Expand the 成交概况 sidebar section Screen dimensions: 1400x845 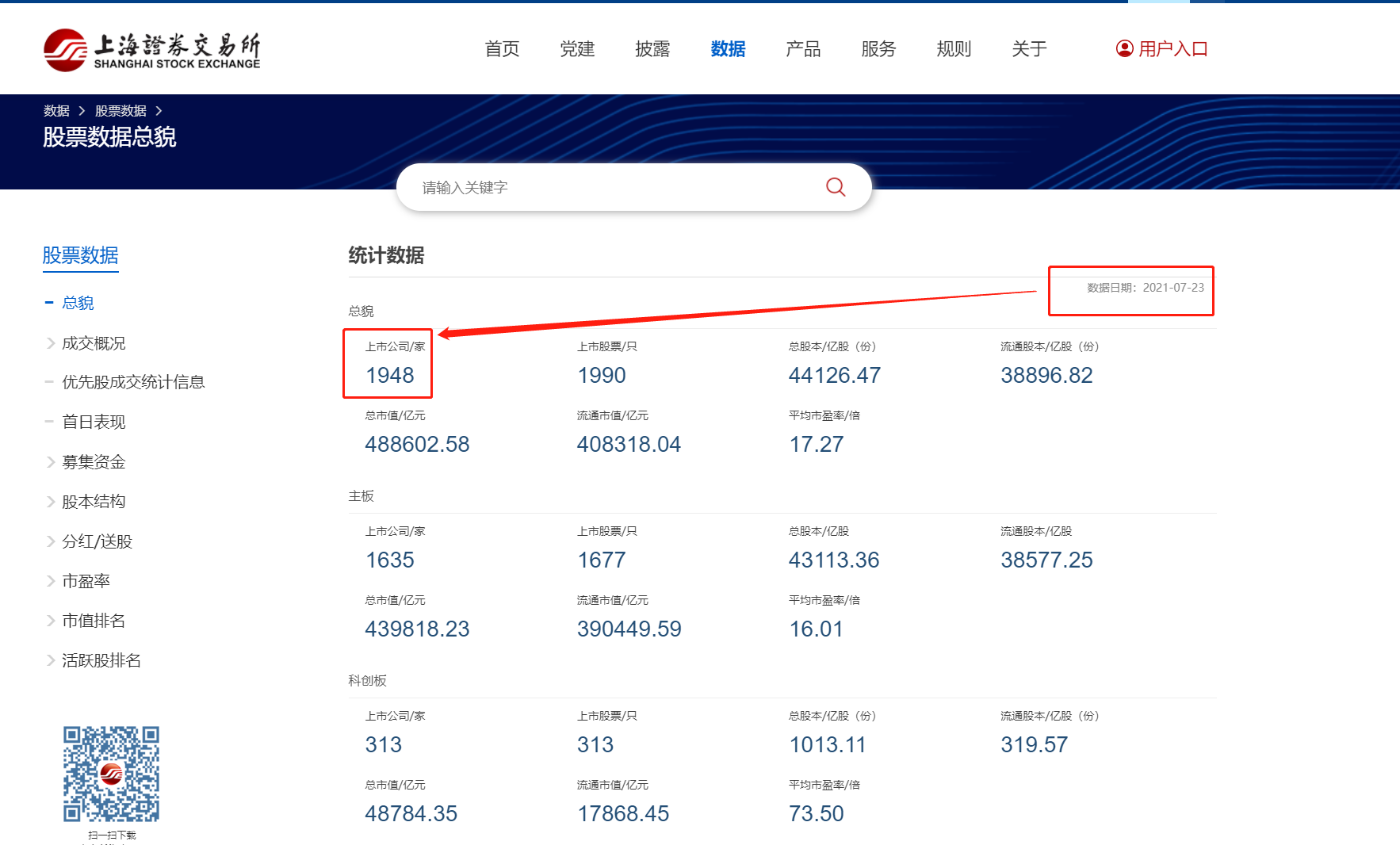click(x=93, y=342)
